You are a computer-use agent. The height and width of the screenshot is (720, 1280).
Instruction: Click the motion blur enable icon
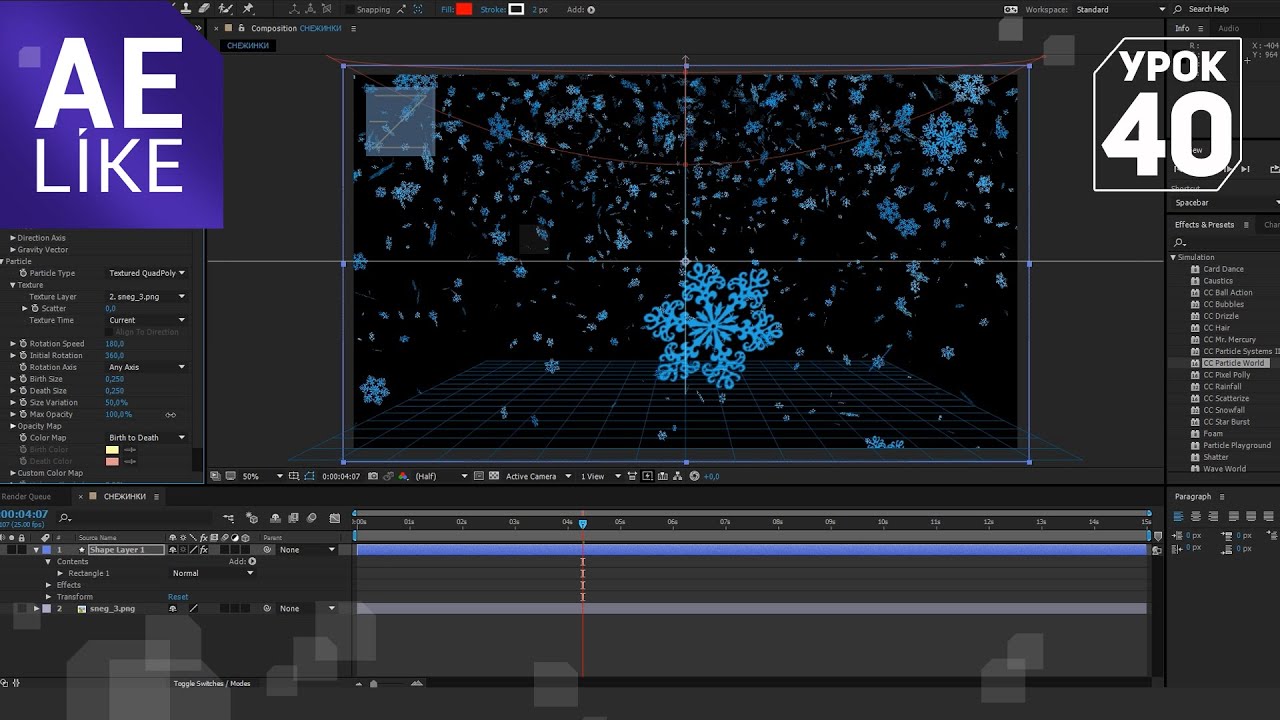coord(312,518)
